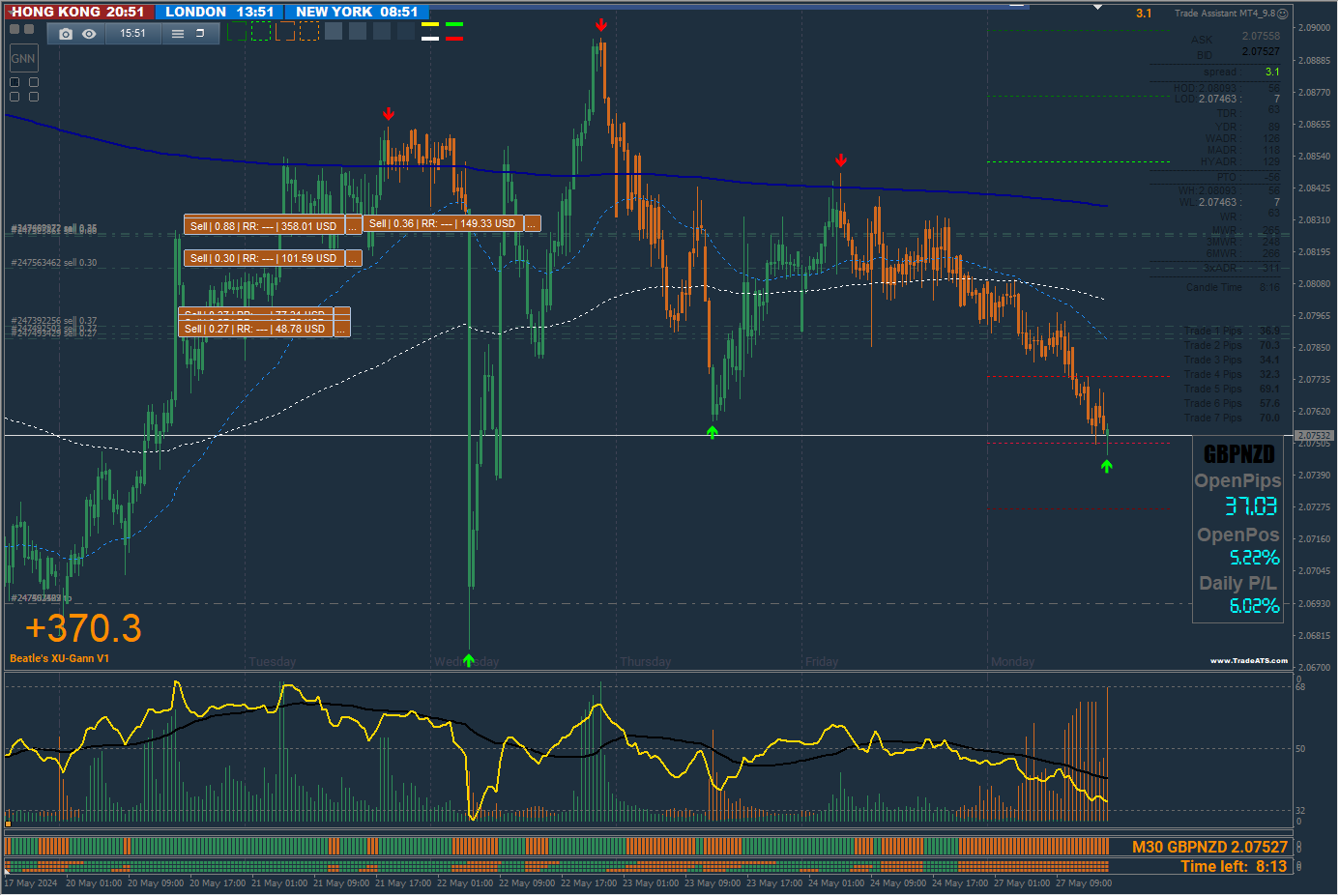The height and width of the screenshot is (896, 1339).
Task: Click the OpenPos value 5.22%
Action: pos(1254,558)
